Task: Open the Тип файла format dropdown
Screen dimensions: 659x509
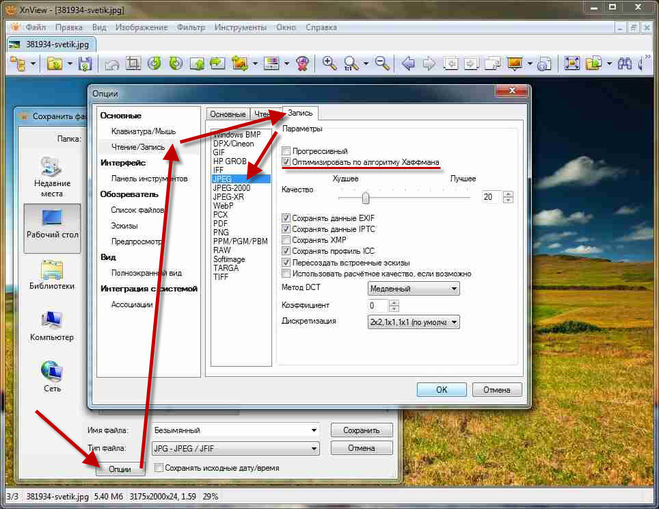Action: tap(235, 448)
